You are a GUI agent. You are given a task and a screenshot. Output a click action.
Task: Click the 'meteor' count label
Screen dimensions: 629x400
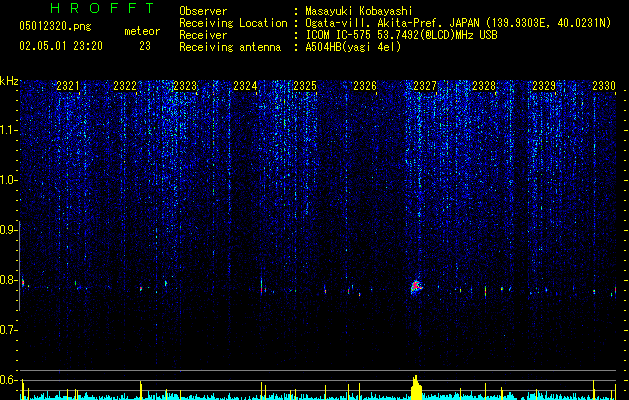point(142,31)
